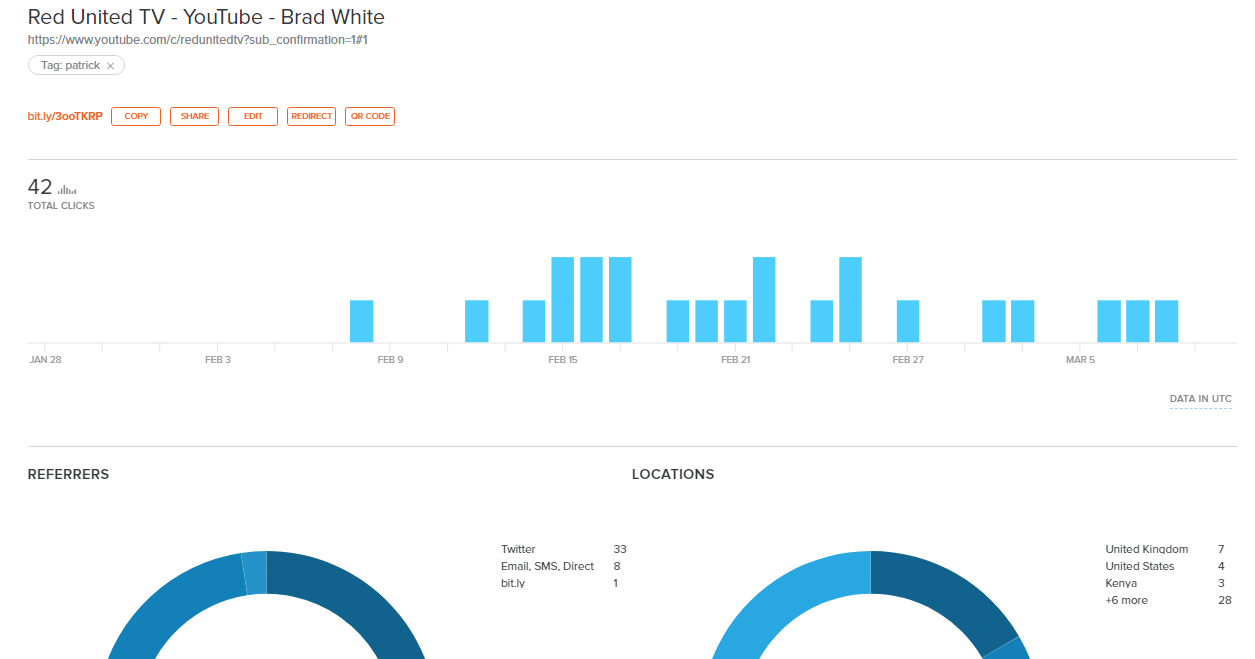The height and width of the screenshot is (659, 1255).
Task: Open the SHARE options
Action: point(195,116)
